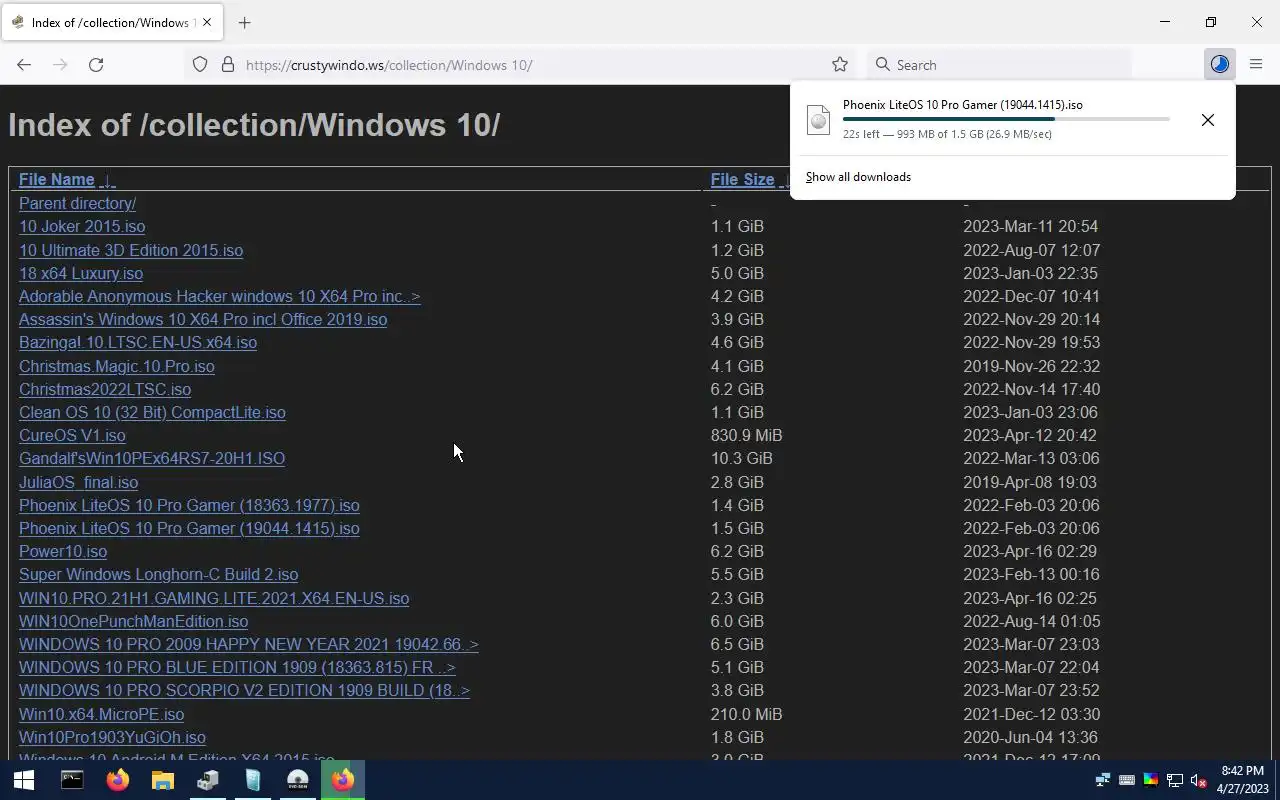Open the Parent directory/ link
This screenshot has width=1280, height=800.
click(x=77, y=203)
